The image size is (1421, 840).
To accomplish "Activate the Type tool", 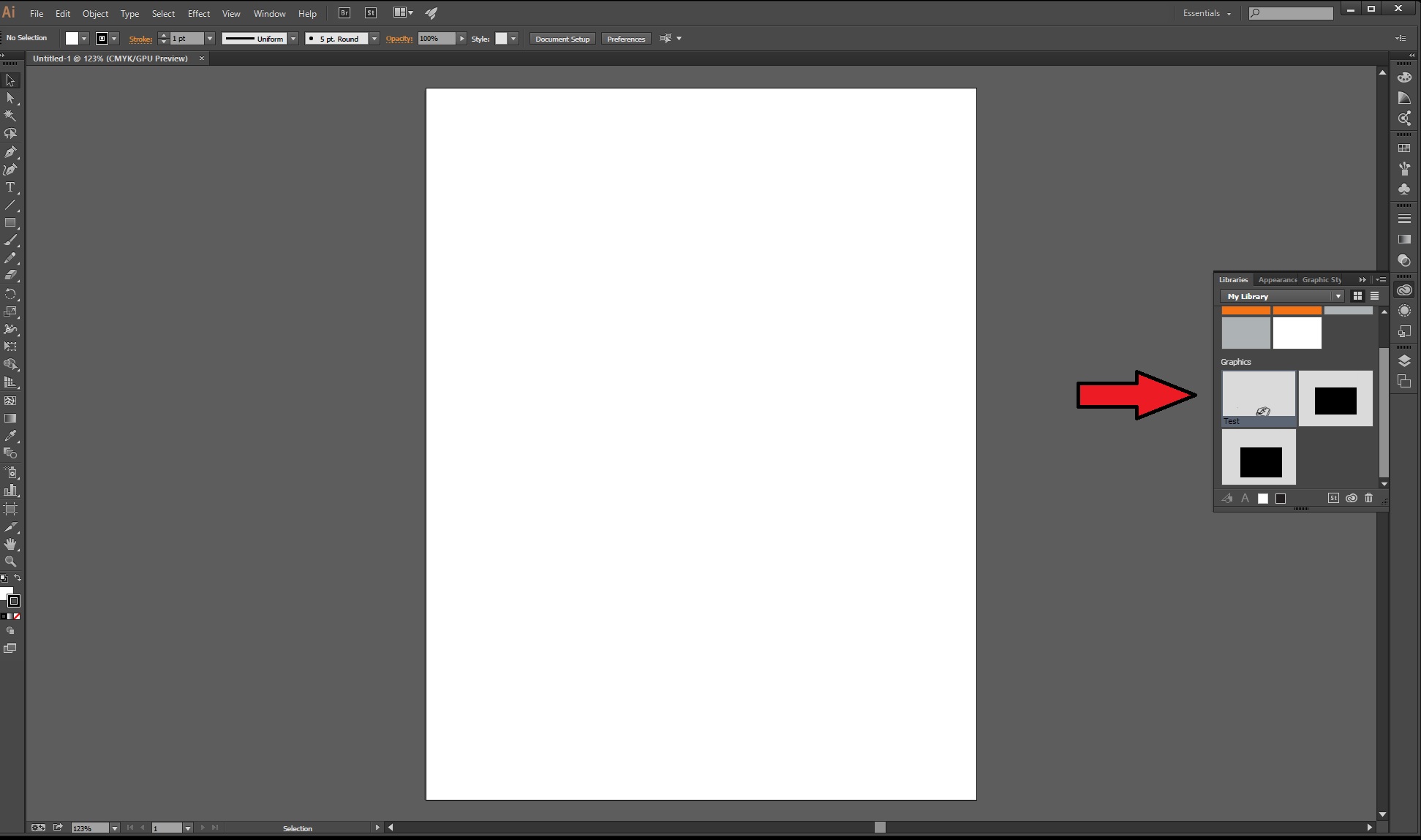I will pos(10,187).
